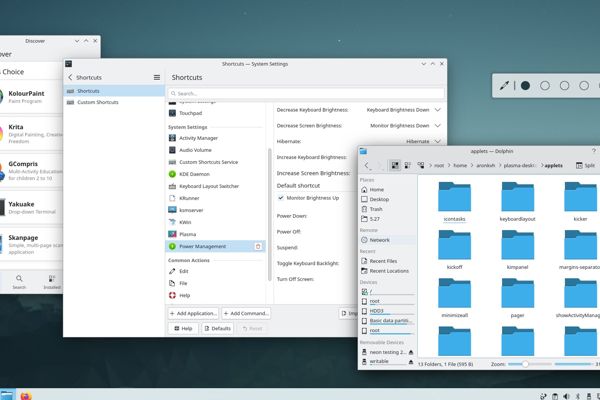The height and width of the screenshot is (400, 600).
Task: Click the Add Application button
Action: (192, 313)
